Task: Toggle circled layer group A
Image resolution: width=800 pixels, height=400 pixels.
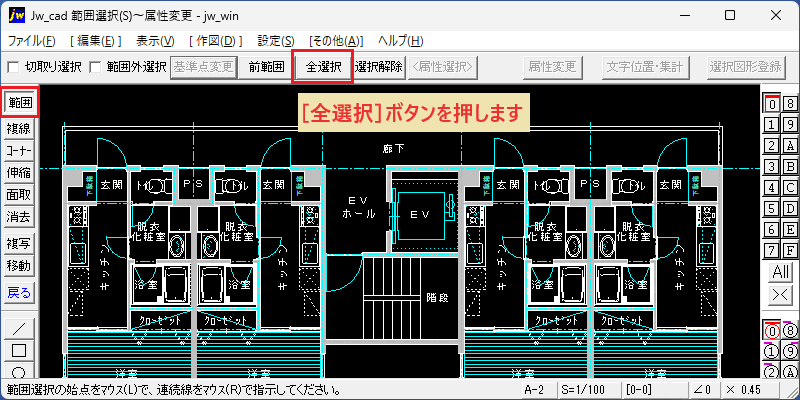Action: pyautogui.click(x=790, y=371)
